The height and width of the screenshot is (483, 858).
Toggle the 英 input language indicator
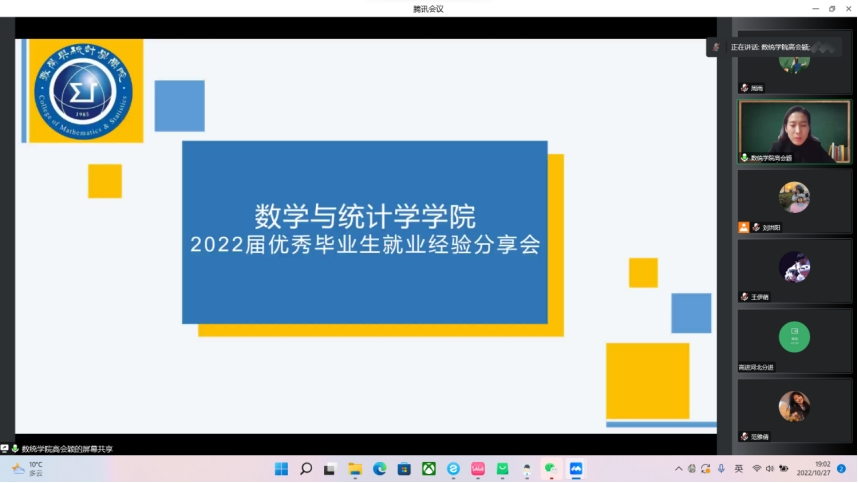click(738, 468)
